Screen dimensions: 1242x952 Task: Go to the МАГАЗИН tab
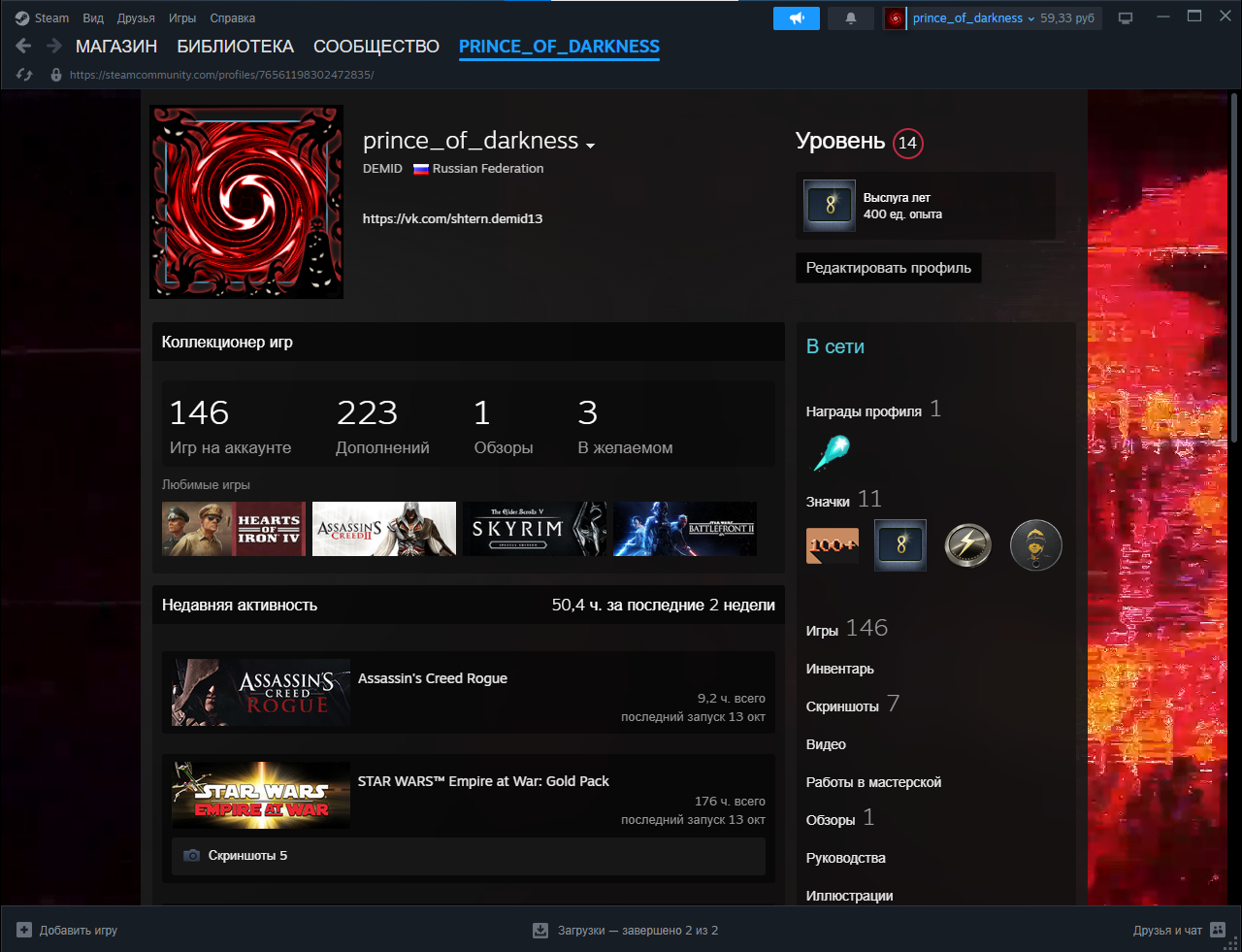click(x=116, y=47)
